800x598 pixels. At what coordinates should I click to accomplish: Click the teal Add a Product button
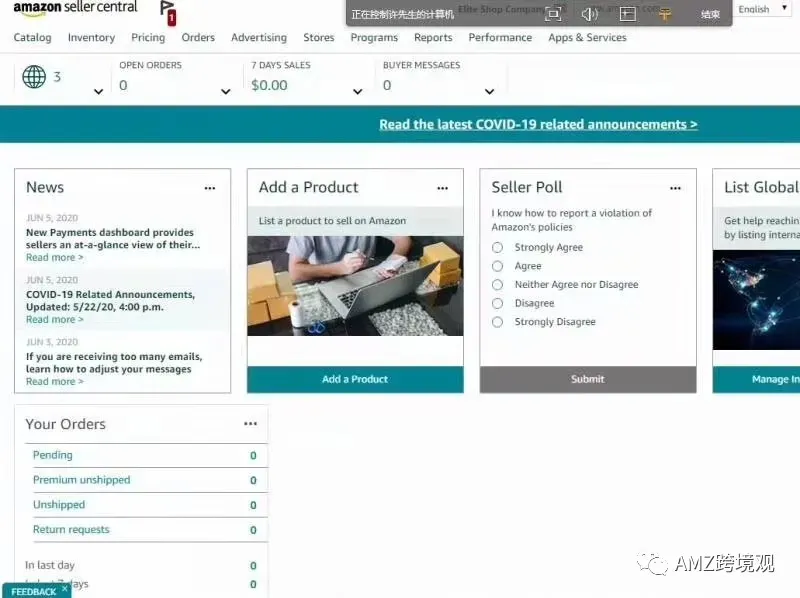click(355, 379)
